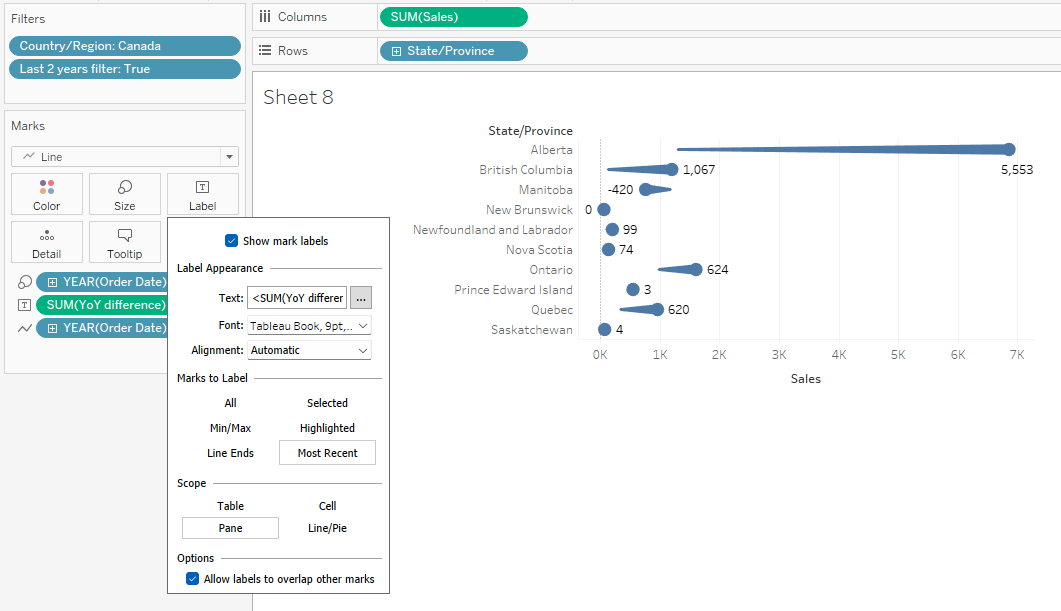This screenshot has height=611, width=1061.
Task: Click the Label marks card button
Action: point(202,194)
